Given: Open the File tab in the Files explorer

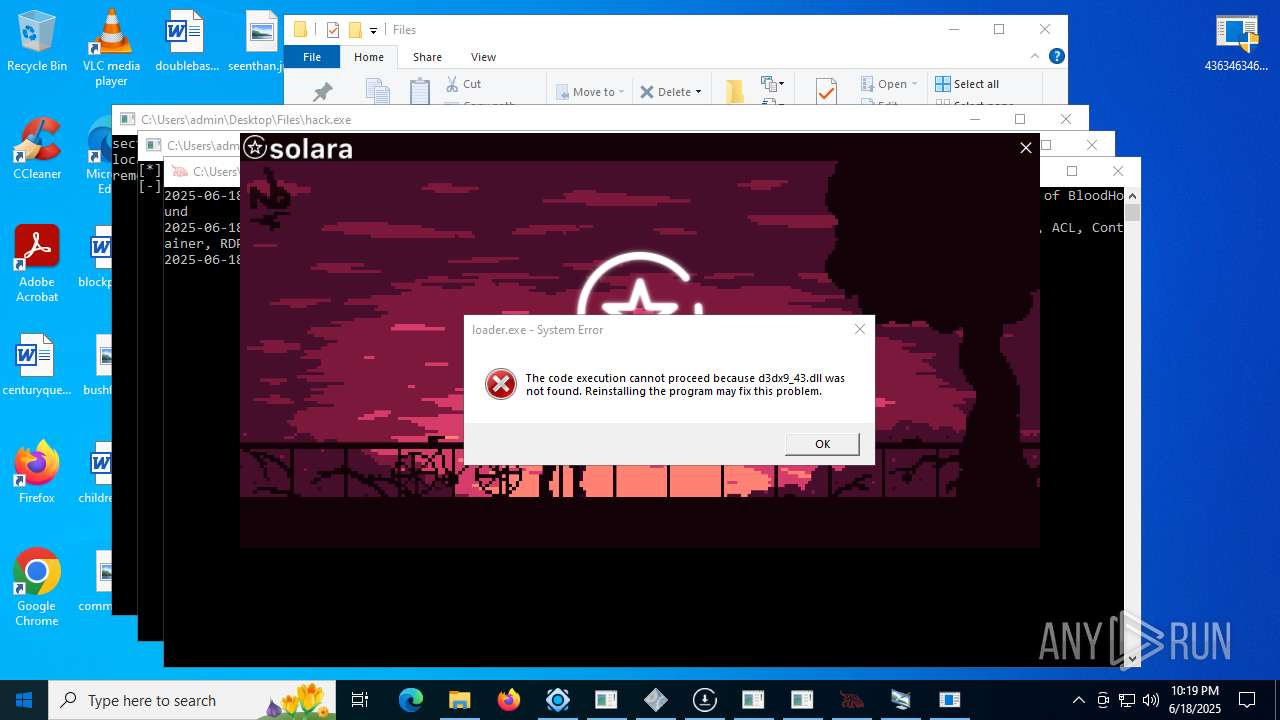Looking at the screenshot, I should [x=312, y=57].
